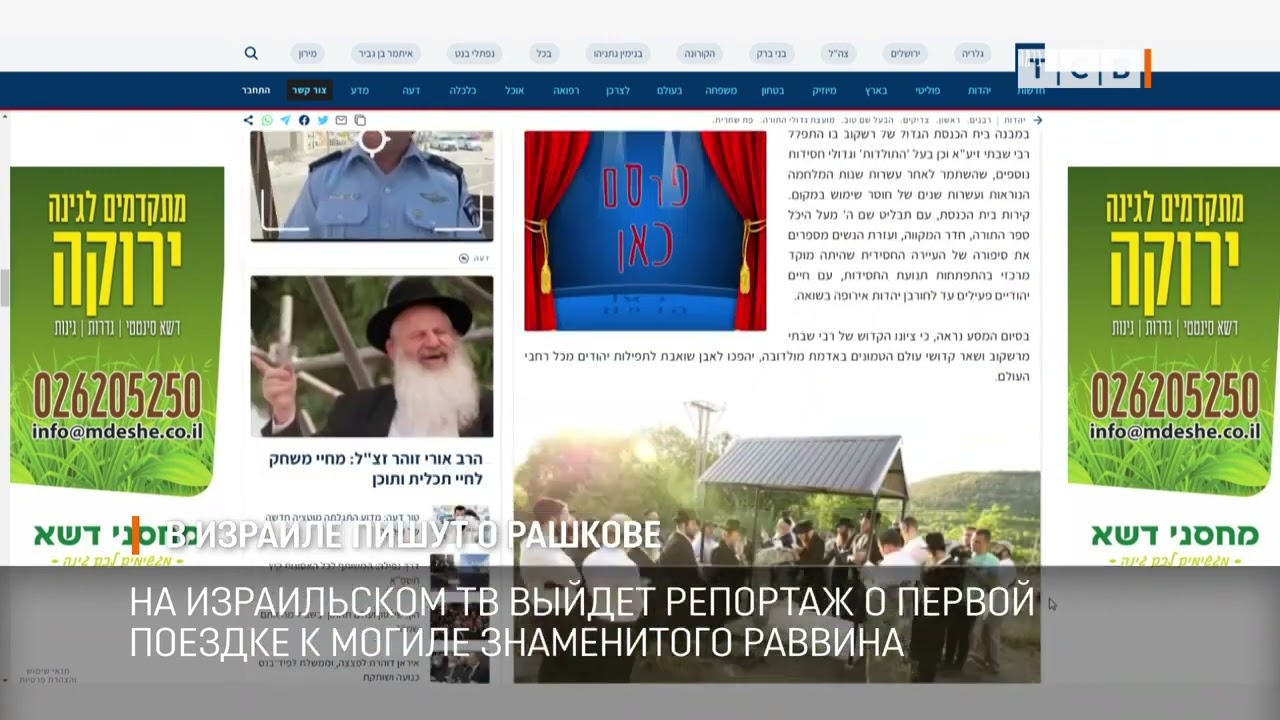This screenshot has height=720, width=1280.
Task: Click the מועצת גדולי התורה breadcrumb tag
Action: 798,120
